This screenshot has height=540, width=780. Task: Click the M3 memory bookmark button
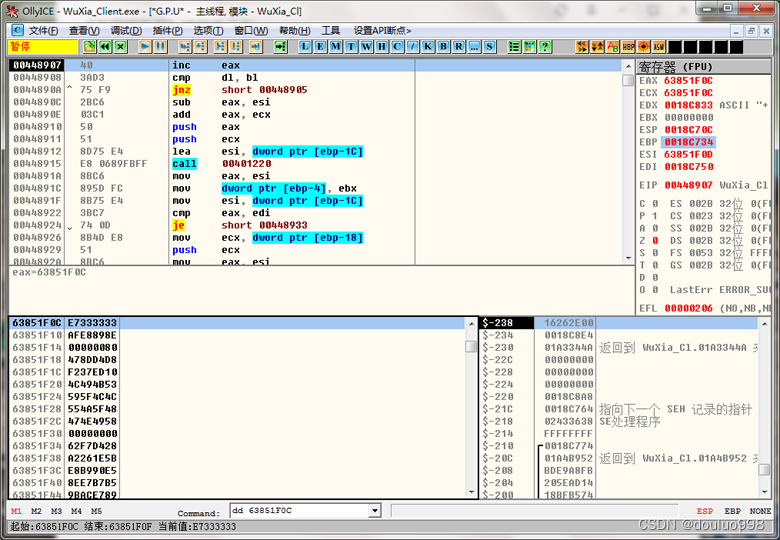point(56,511)
